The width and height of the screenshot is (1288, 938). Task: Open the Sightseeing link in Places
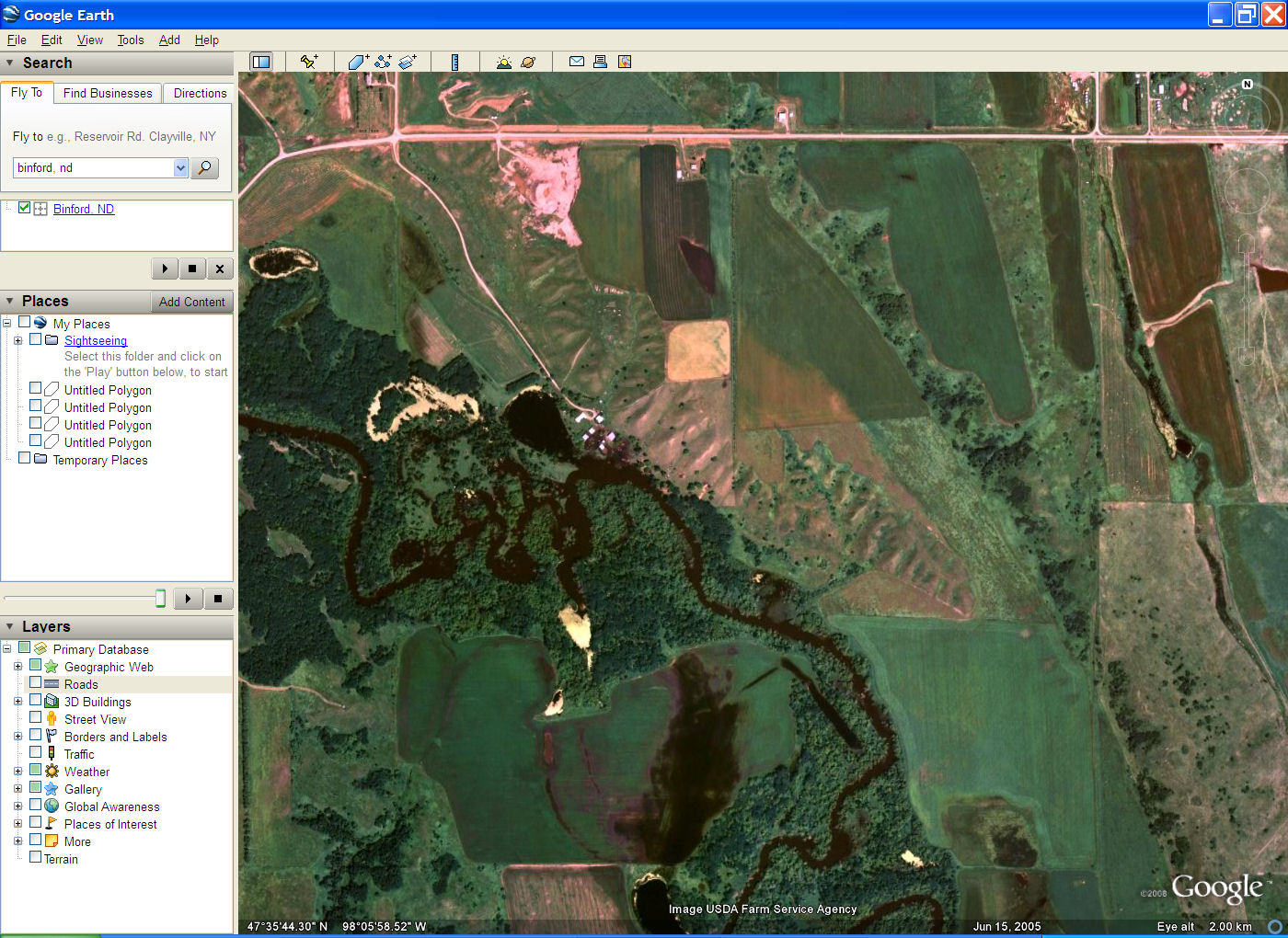(x=96, y=340)
